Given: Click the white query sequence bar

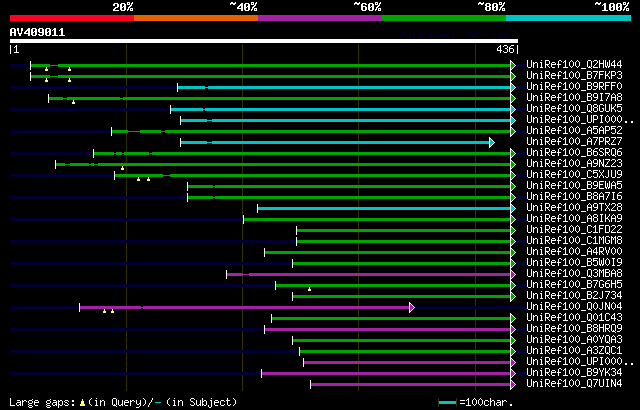Looking at the screenshot, I should pyautogui.click(x=264, y=41).
